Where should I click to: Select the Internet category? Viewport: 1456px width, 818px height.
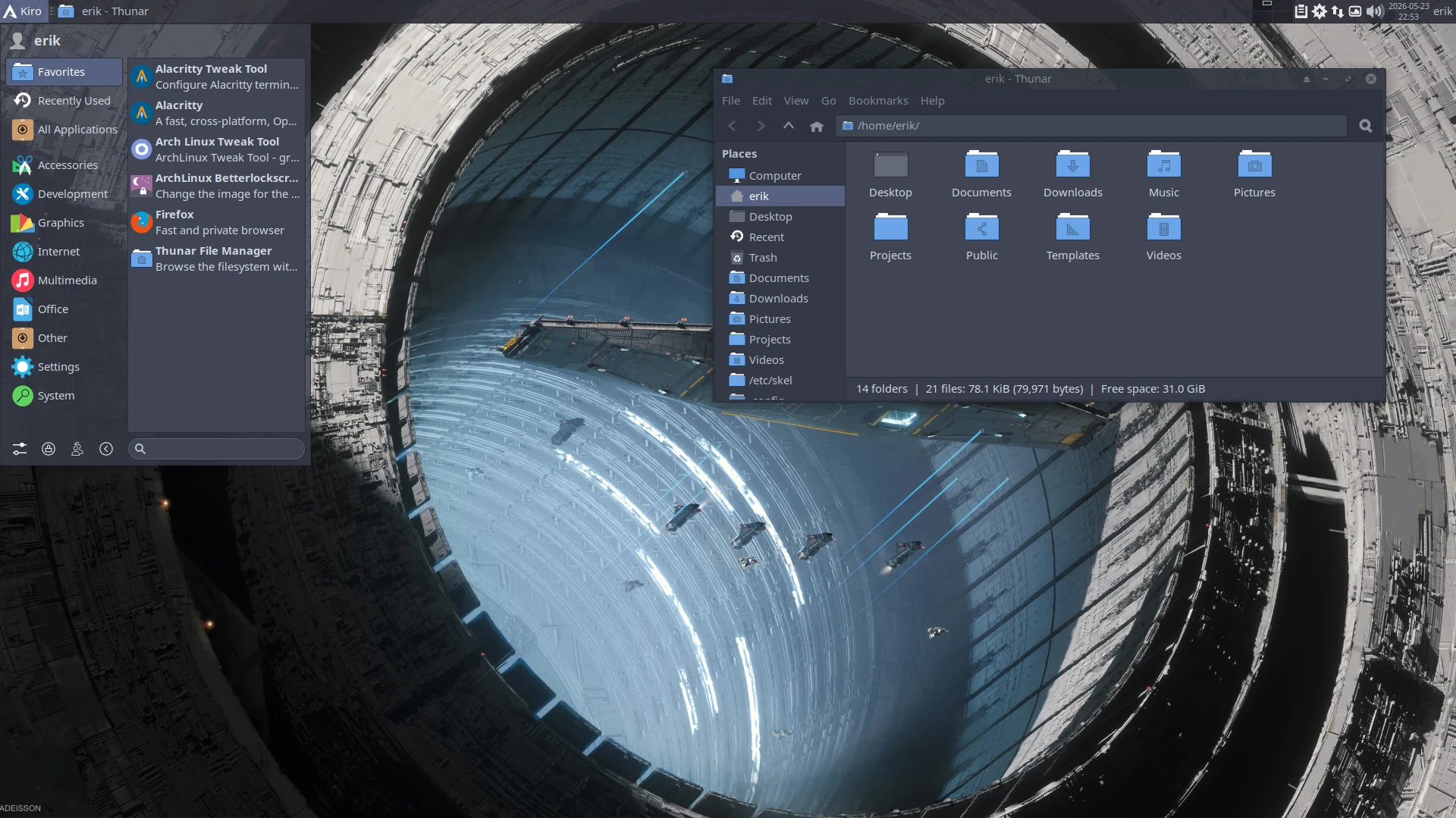click(64, 252)
